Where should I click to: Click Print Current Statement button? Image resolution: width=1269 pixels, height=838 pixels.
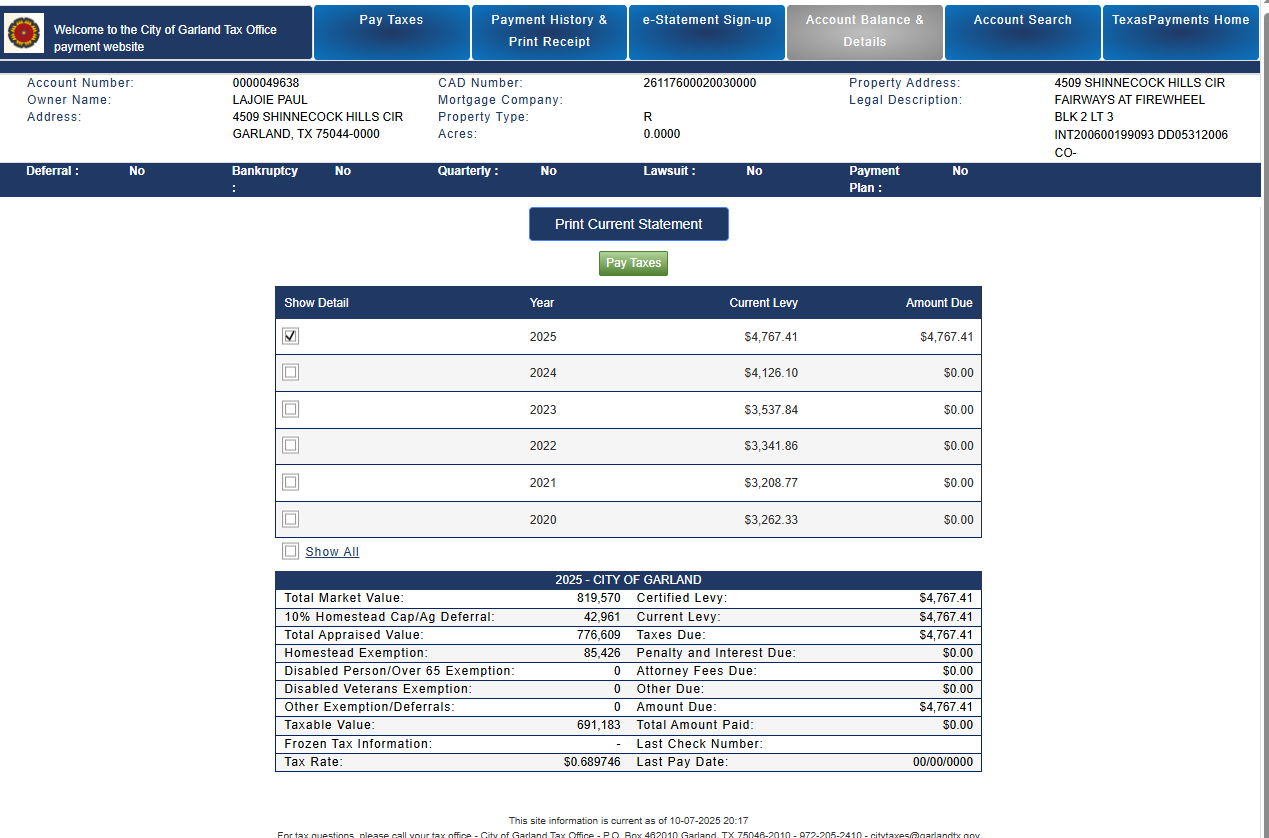point(628,224)
